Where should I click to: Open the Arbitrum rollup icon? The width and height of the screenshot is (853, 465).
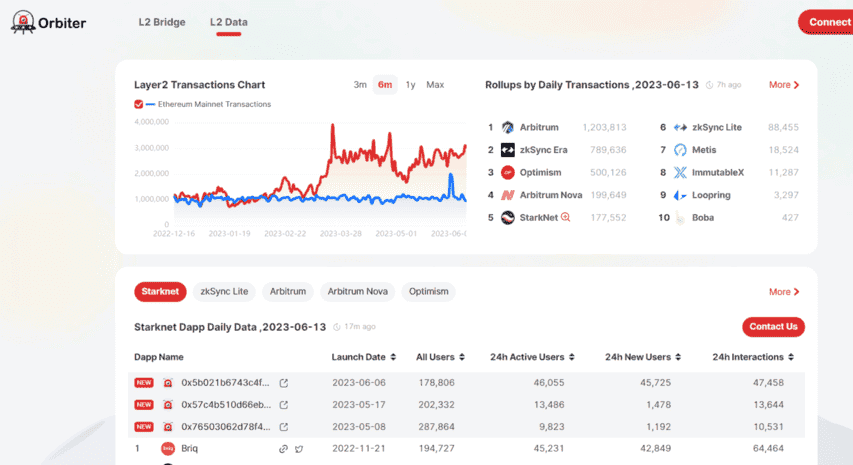(x=508, y=127)
